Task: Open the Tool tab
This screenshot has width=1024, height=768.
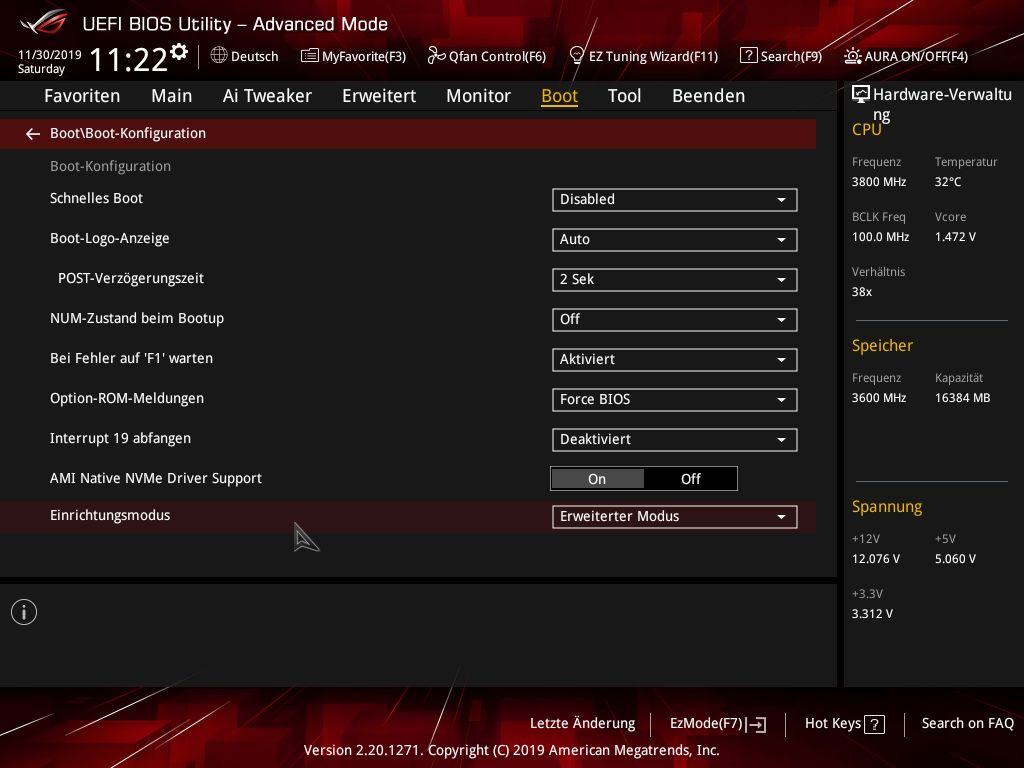Action: [x=624, y=96]
